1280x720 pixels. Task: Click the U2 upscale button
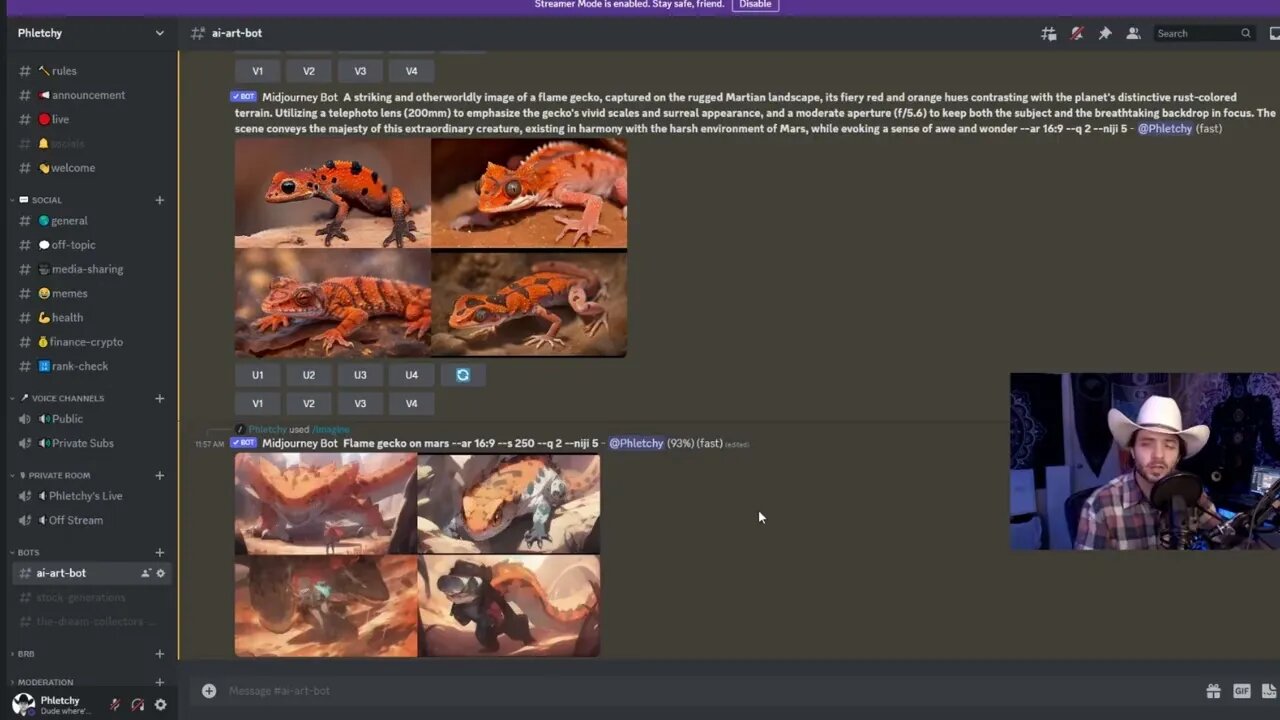[309, 375]
